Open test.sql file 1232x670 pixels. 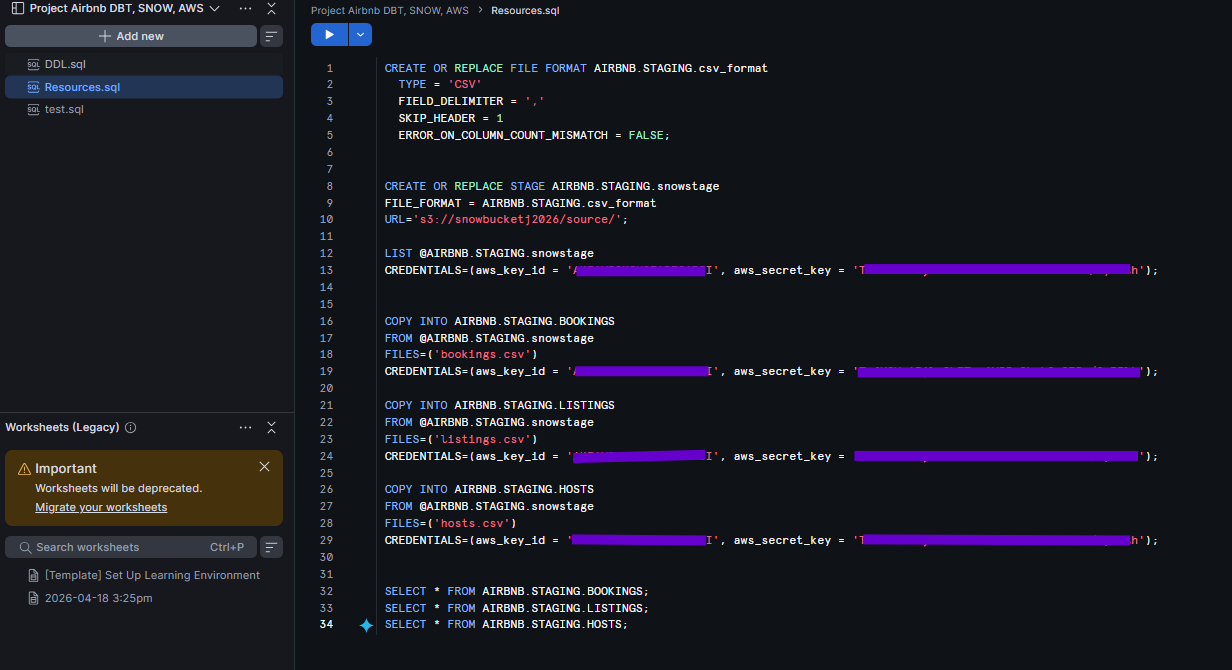click(x=64, y=109)
